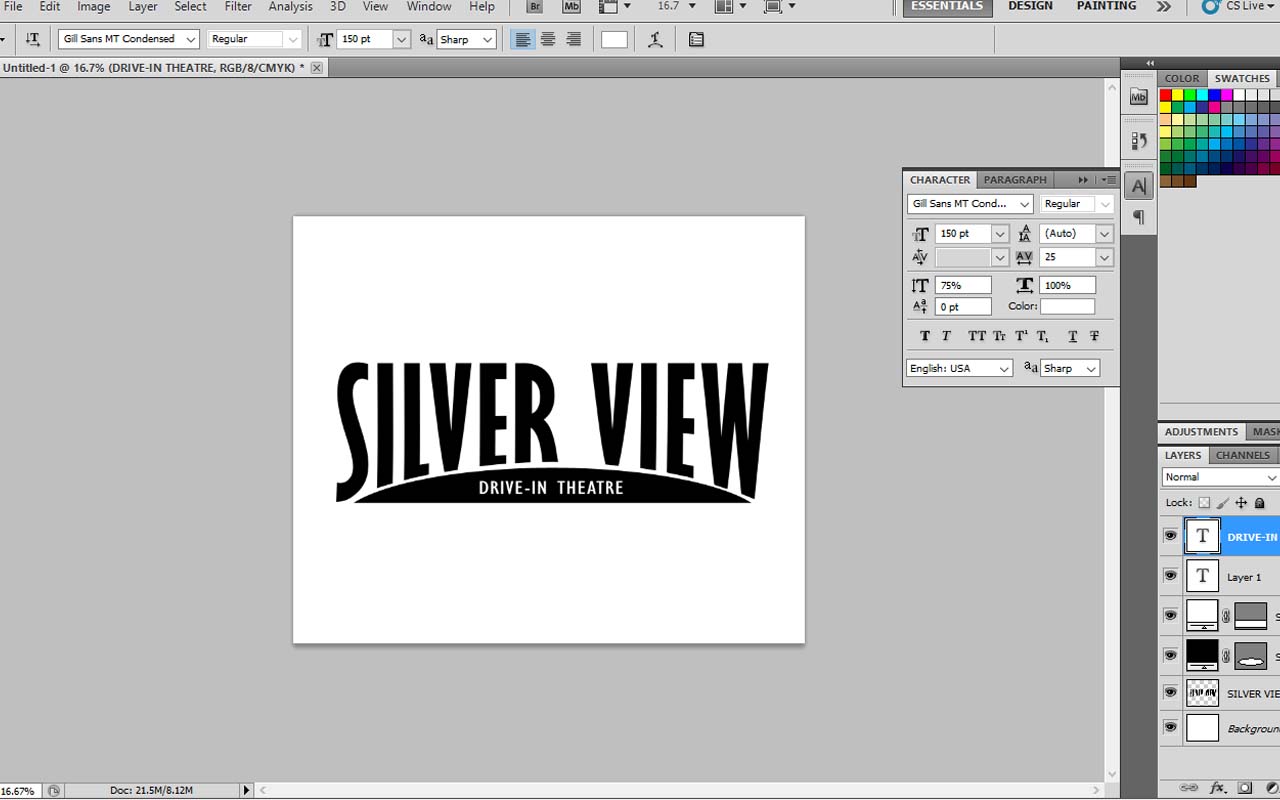The height and width of the screenshot is (800, 1280).
Task: Open Create Warped Text dialog
Action: coord(655,39)
